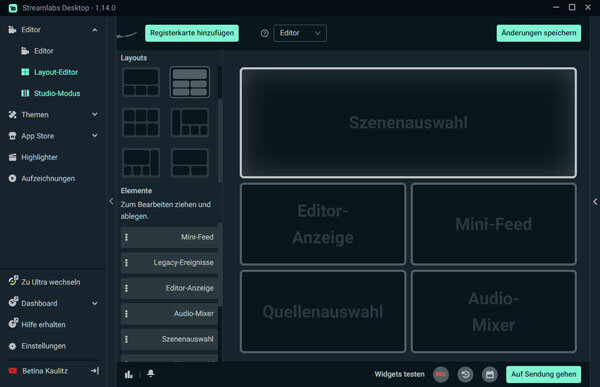Click the Streamlabs logo in the title bar
This screenshot has width=600, height=387.
pos(13,8)
